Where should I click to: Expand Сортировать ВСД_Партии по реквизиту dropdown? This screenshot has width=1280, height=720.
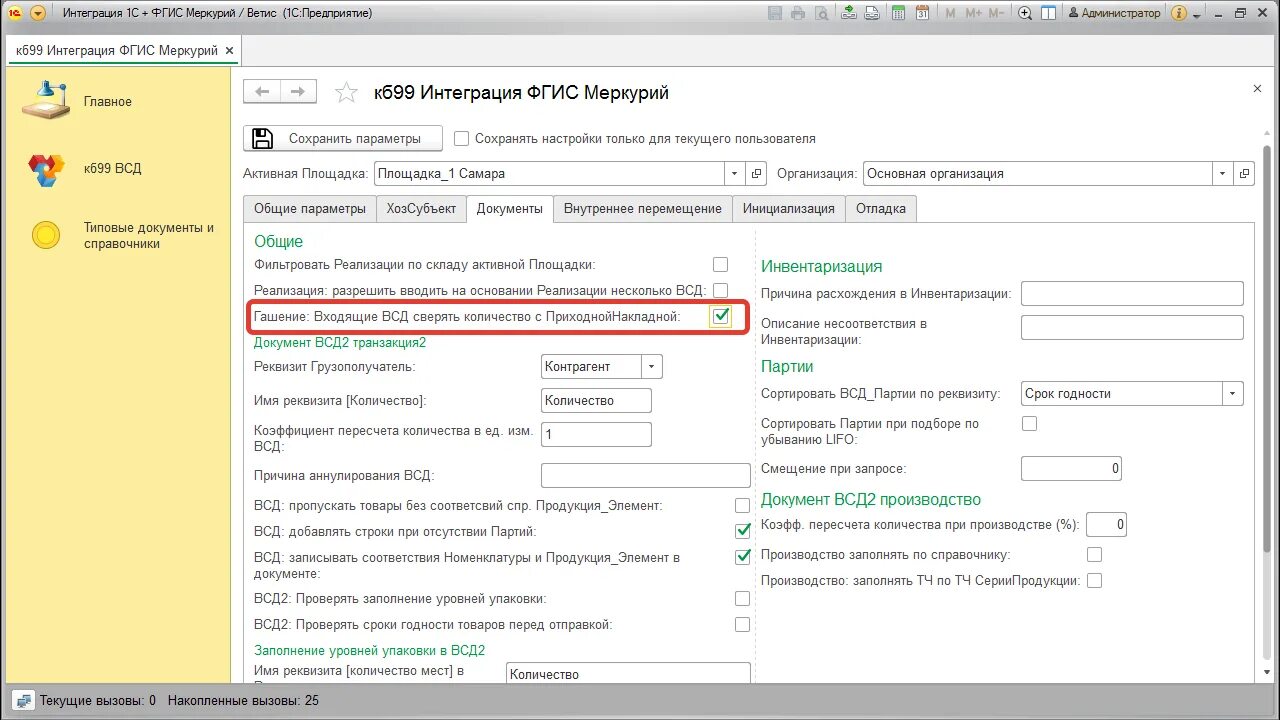(x=1234, y=394)
